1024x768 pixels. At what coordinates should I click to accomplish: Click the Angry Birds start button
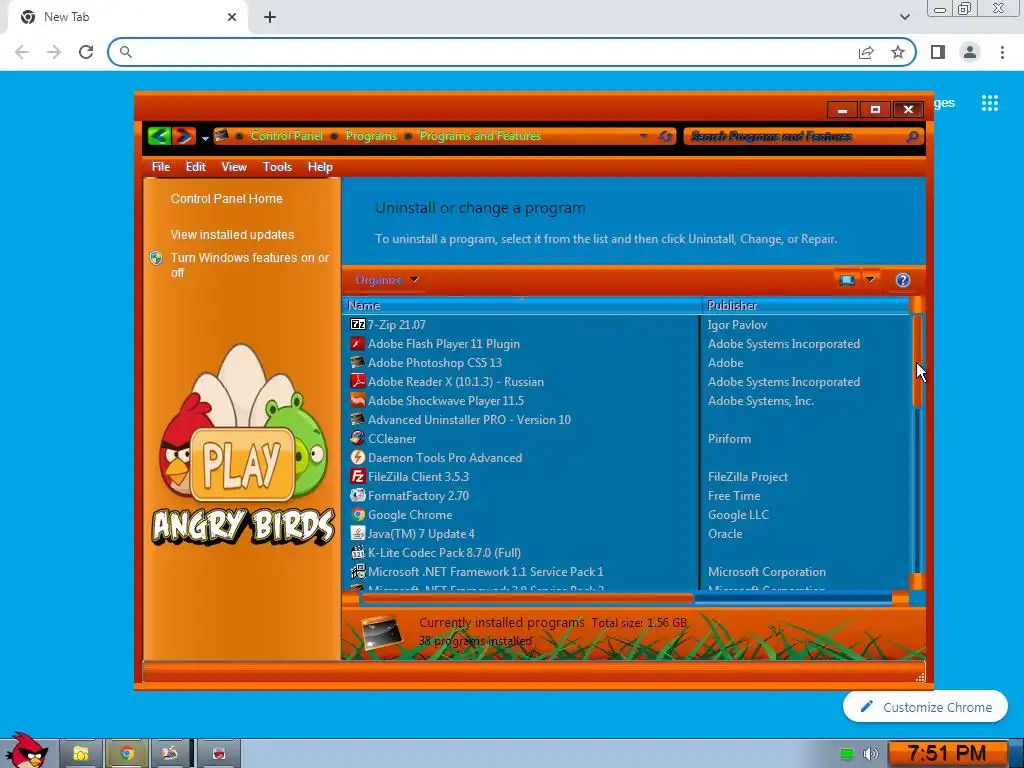pos(26,750)
